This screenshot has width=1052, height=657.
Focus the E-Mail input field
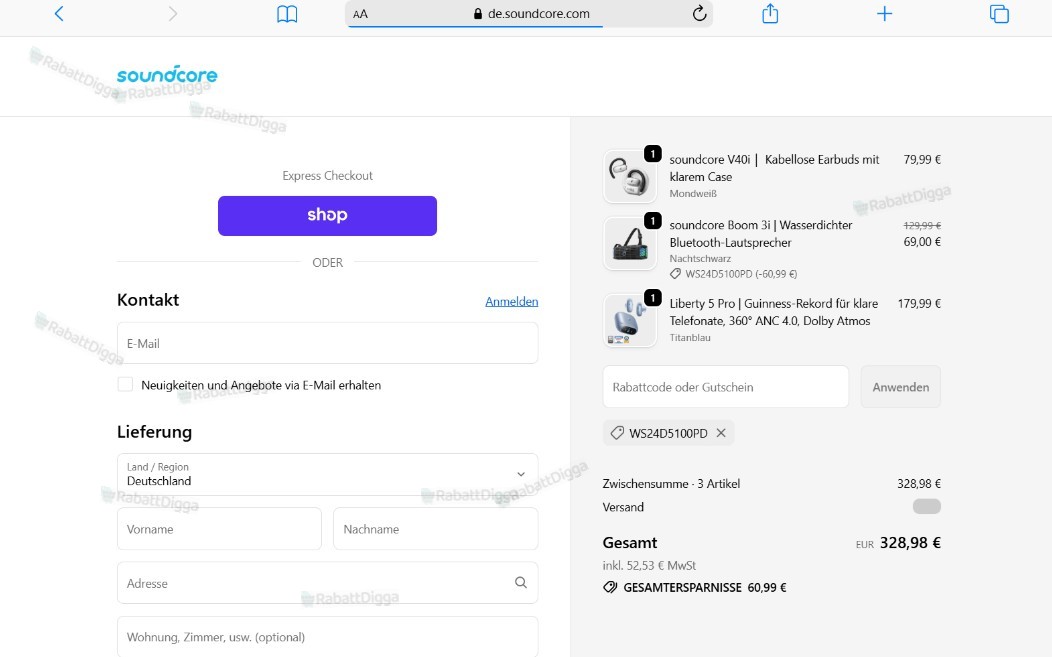[327, 343]
